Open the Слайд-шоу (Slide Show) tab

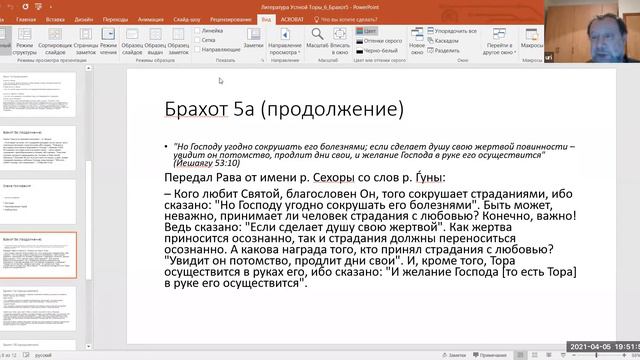187,19
